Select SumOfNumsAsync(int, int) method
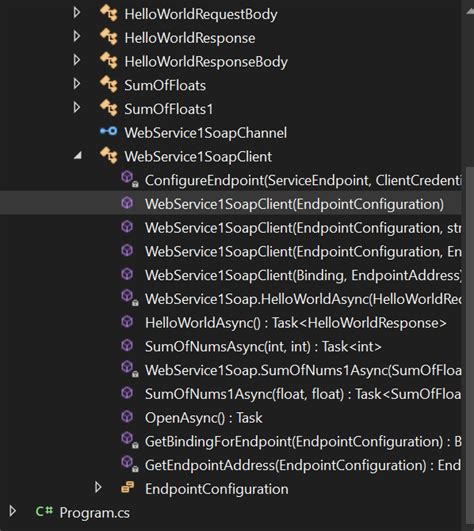Screen dimensions: 474x531 pyautogui.click(x=263, y=347)
